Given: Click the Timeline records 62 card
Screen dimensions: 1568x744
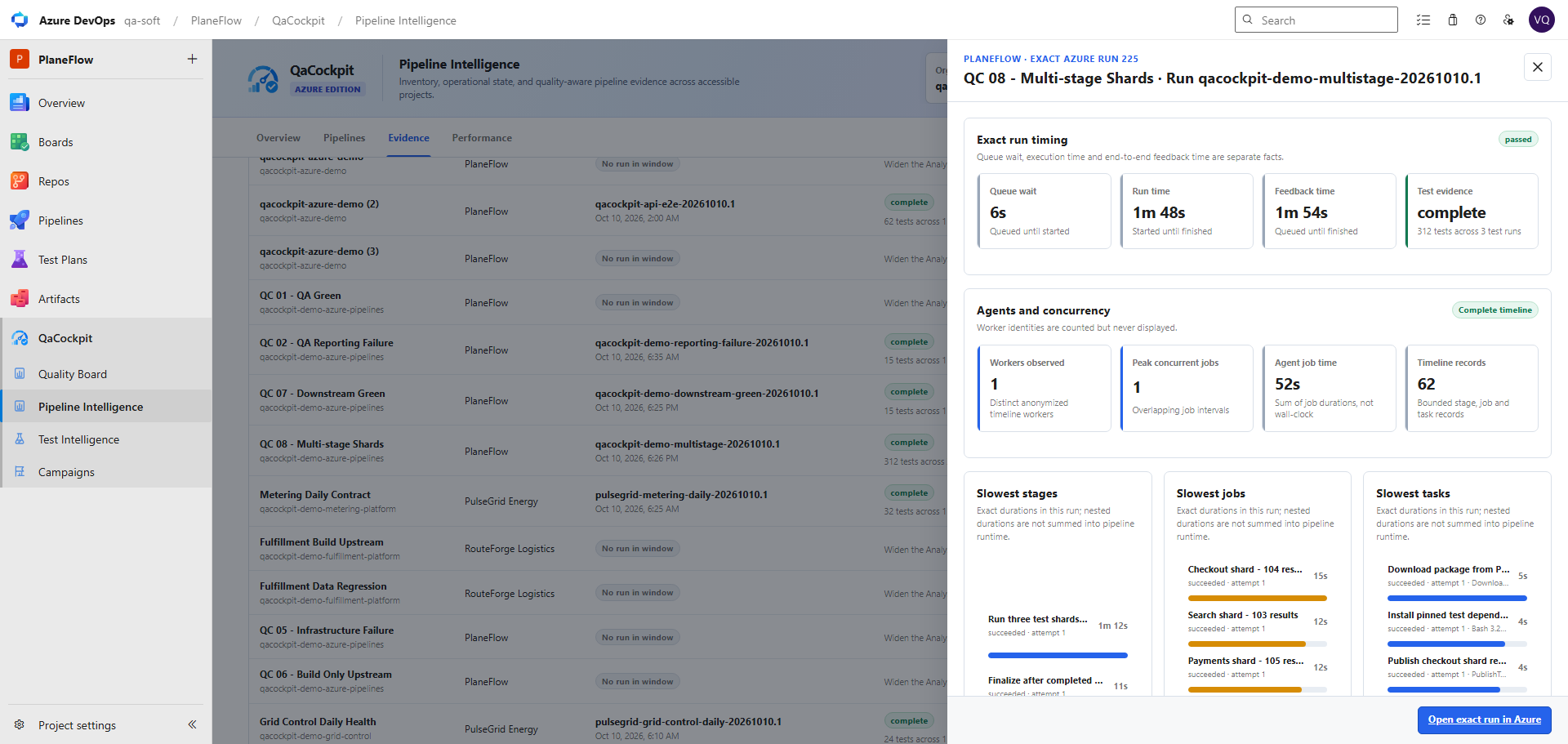Looking at the screenshot, I should (1472, 388).
